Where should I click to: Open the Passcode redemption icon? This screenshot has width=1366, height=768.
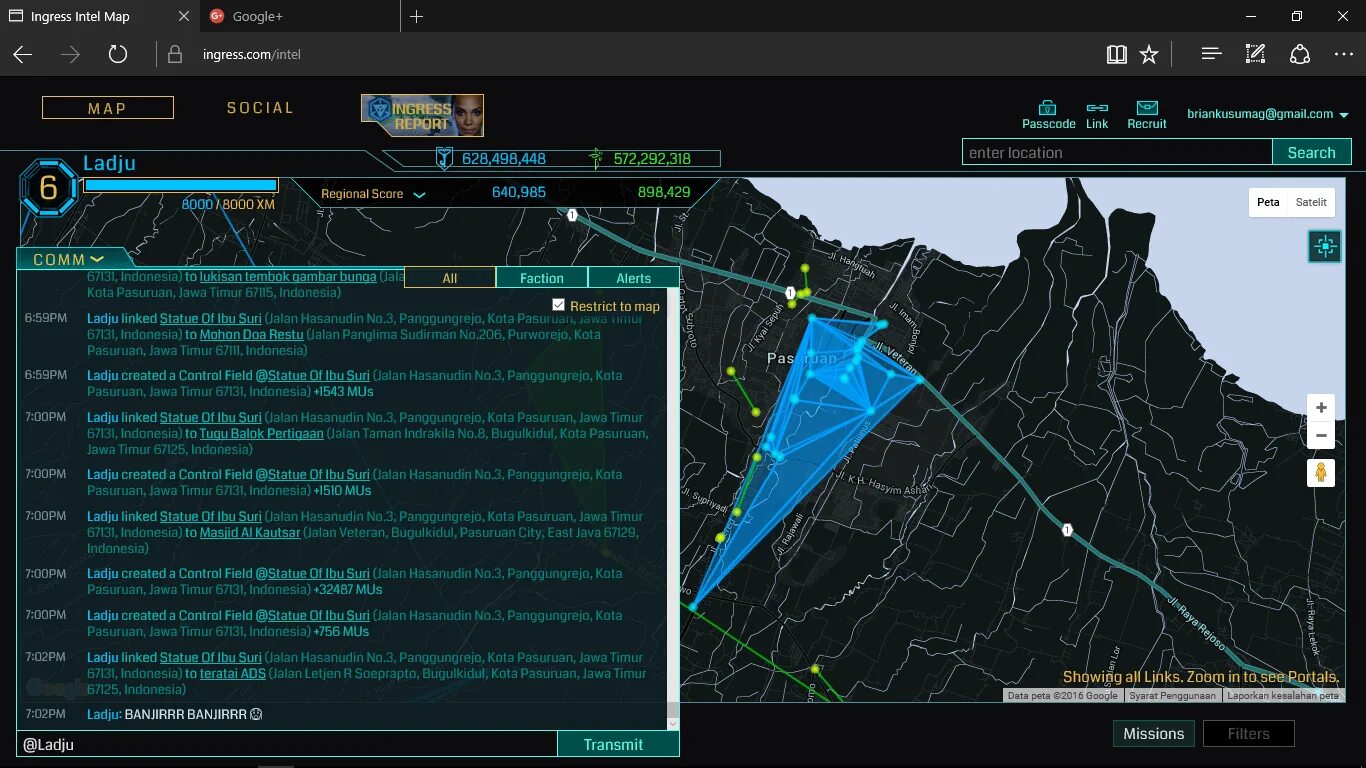click(1048, 107)
